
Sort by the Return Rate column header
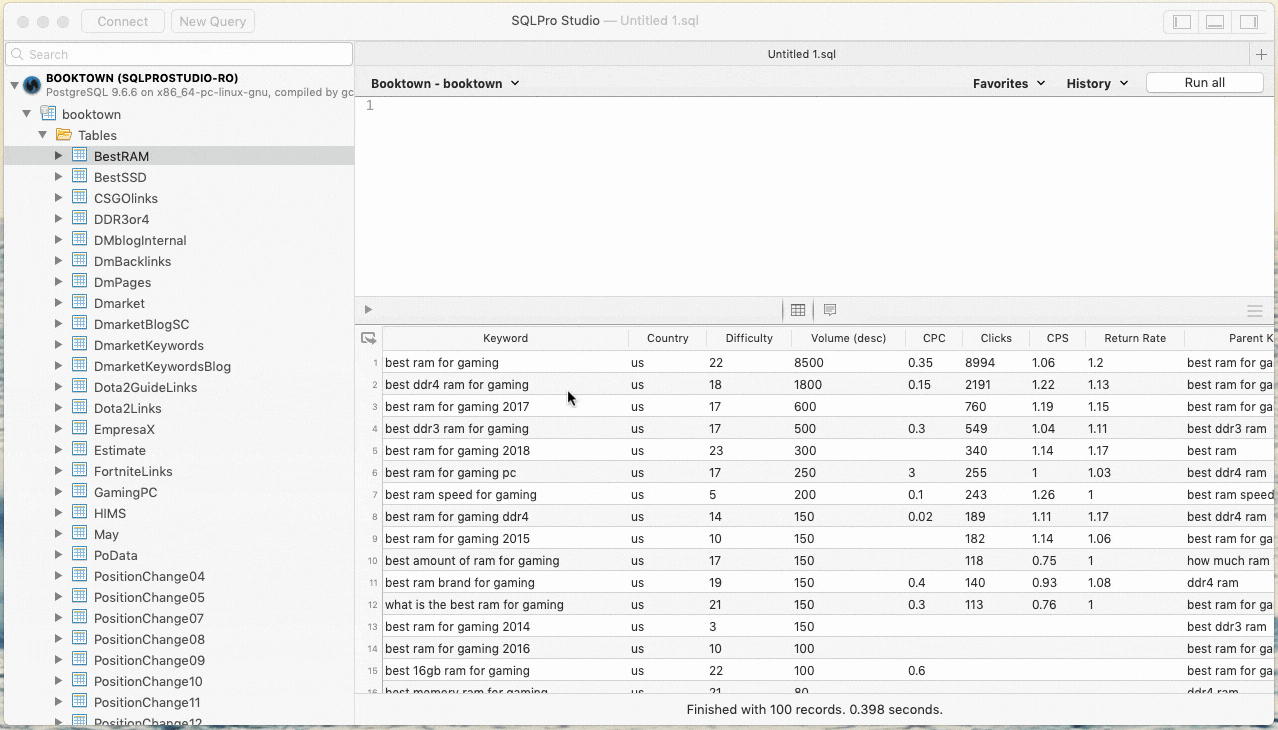pyautogui.click(x=1135, y=338)
